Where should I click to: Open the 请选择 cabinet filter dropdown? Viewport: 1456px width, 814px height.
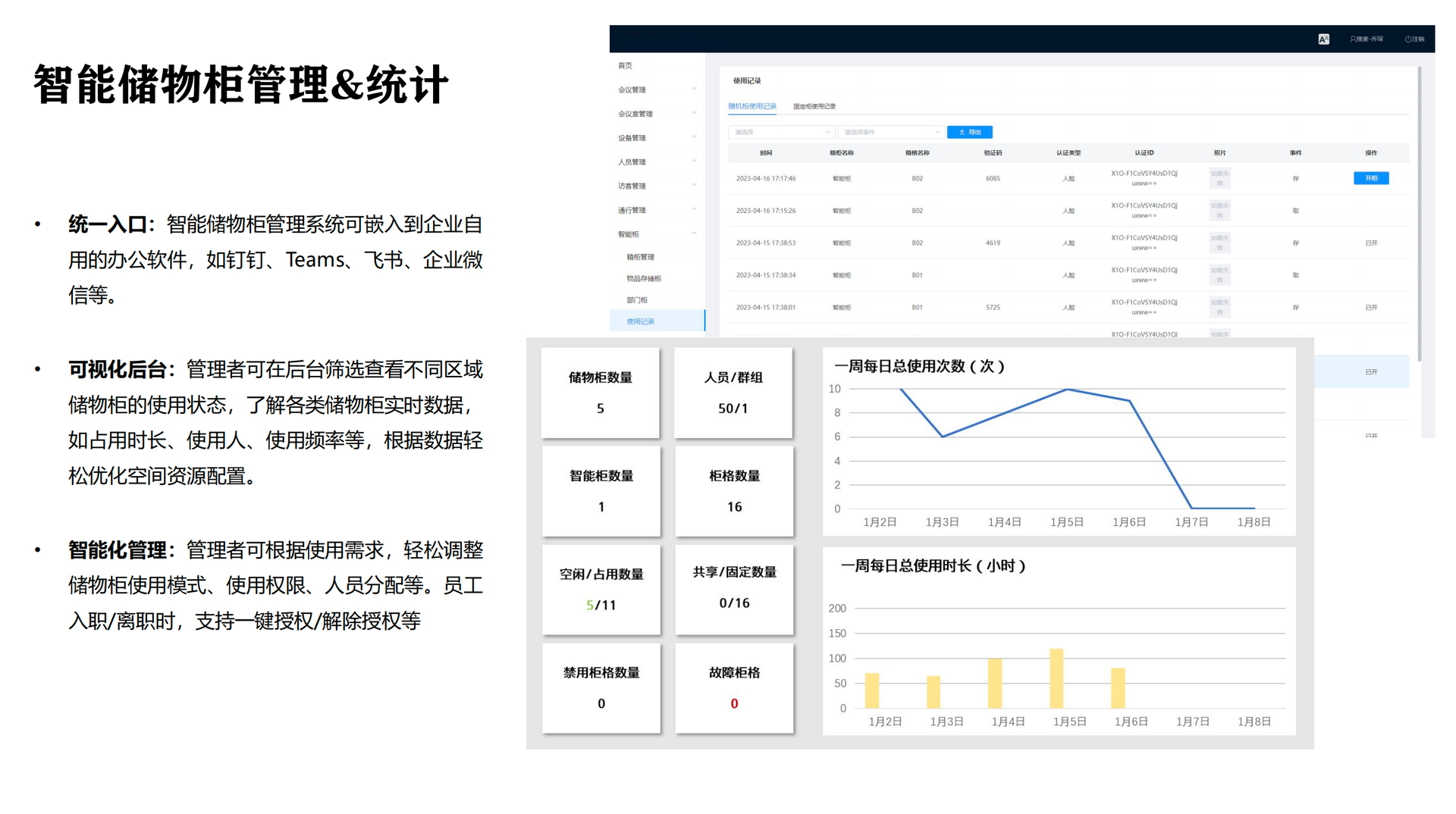[x=781, y=132]
